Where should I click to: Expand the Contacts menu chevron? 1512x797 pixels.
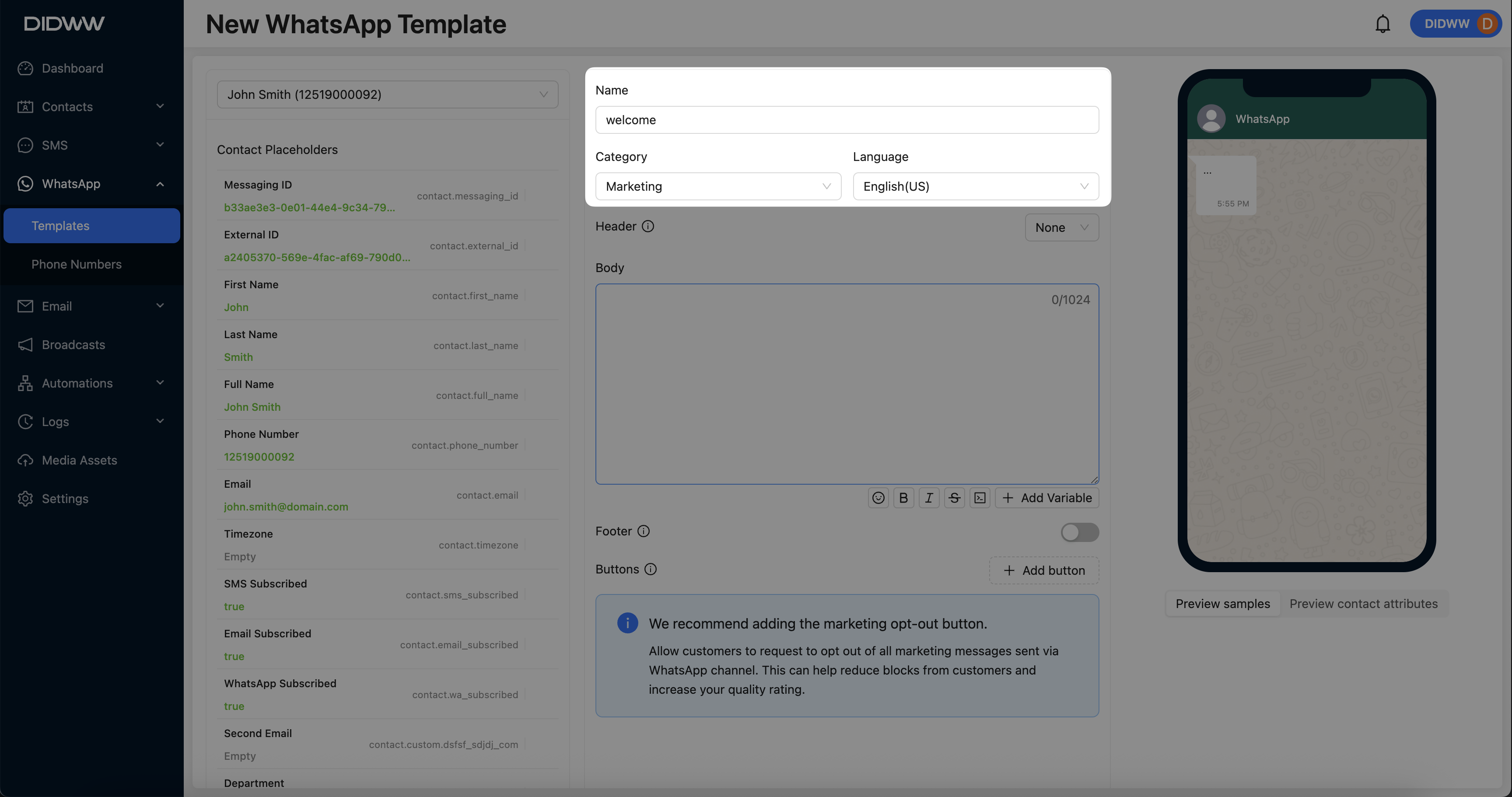point(160,106)
